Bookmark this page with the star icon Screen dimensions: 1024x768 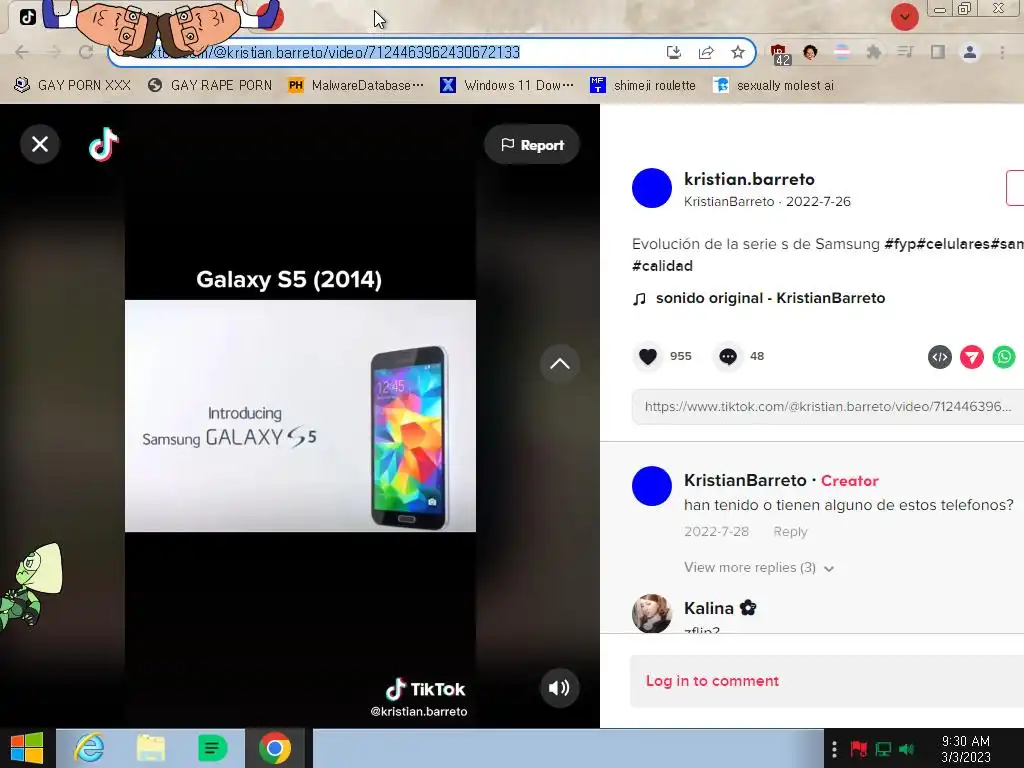pos(738,52)
